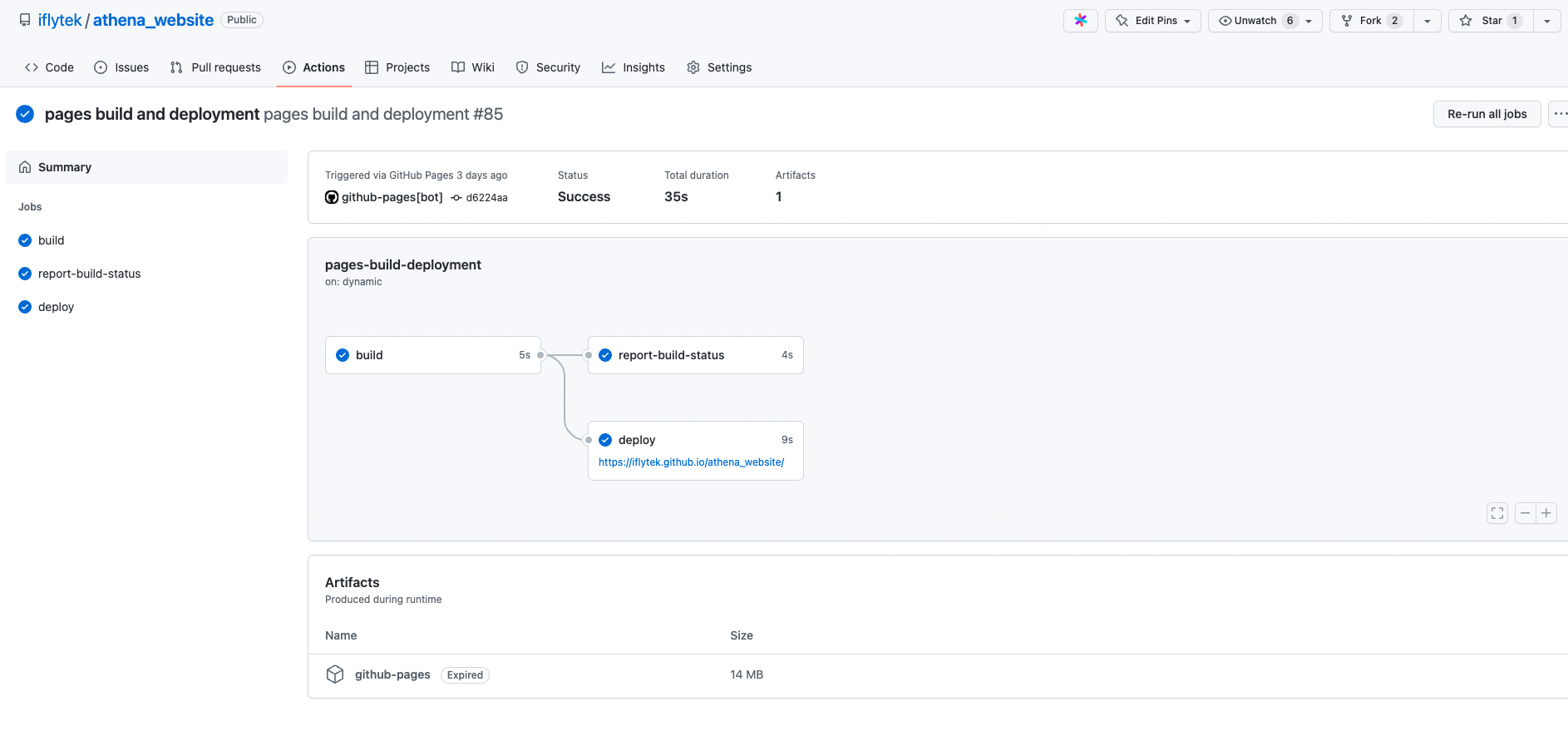The height and width of the screenshot is (731, 1568).
Task: Click the Public visibility badge
Action: coord(242,20)
